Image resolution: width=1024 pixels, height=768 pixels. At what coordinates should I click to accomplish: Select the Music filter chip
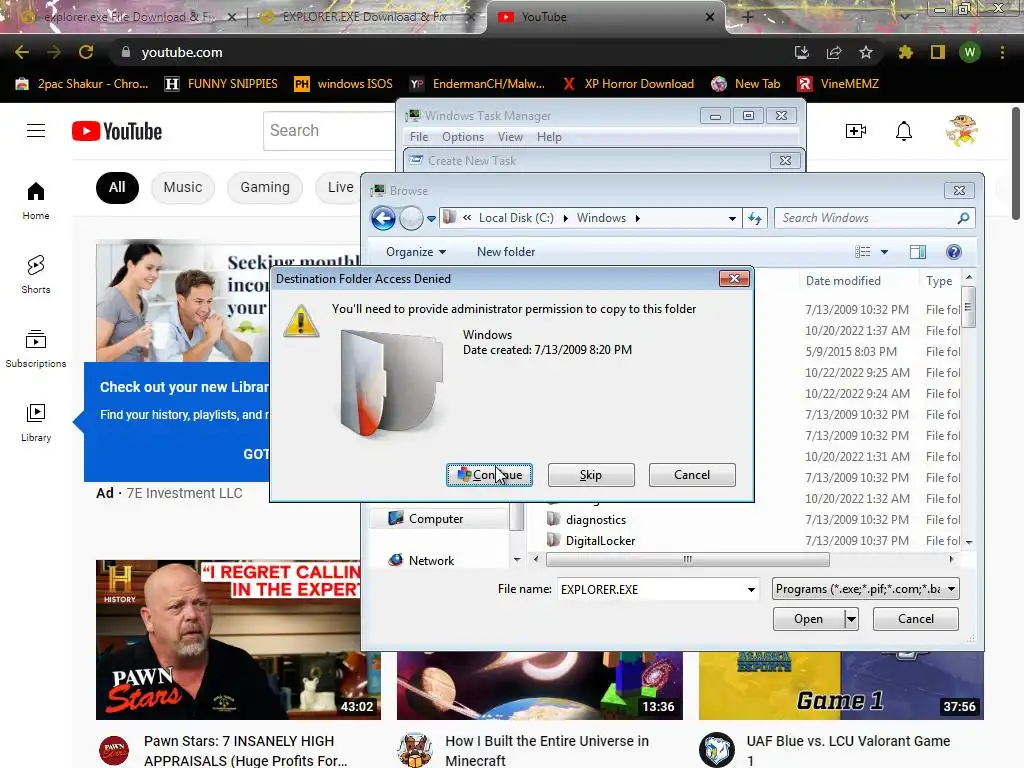point(183,187)
